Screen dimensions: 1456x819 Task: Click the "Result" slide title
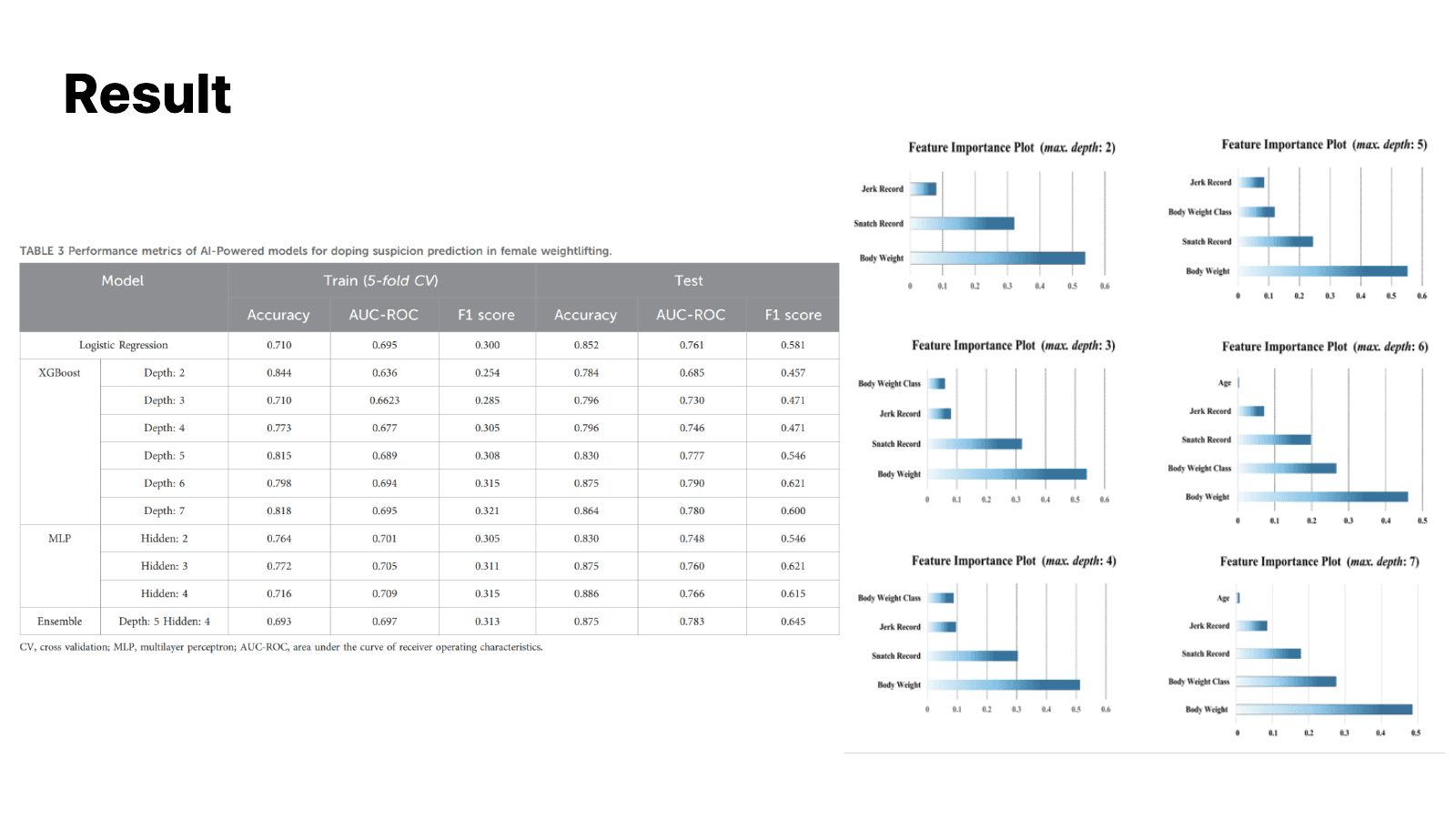pyautogui.click(x=147, y=94)
